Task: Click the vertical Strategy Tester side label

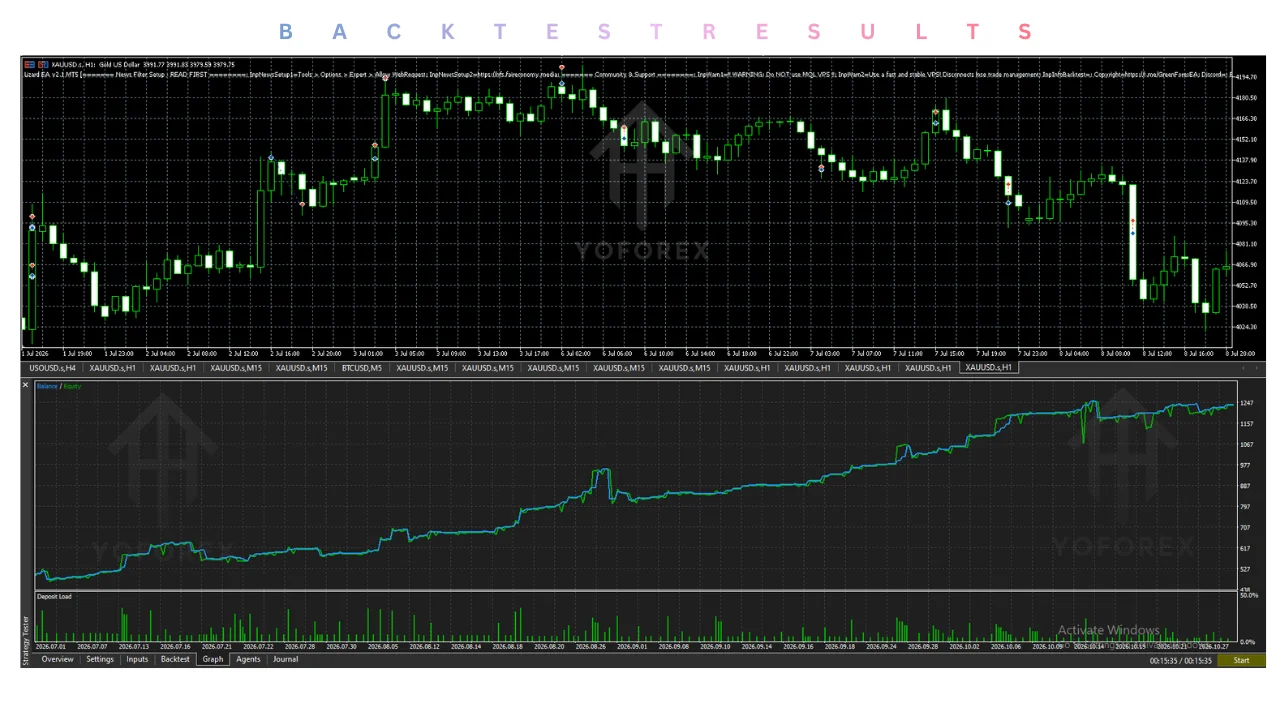Action: click(x=27, y=640)
